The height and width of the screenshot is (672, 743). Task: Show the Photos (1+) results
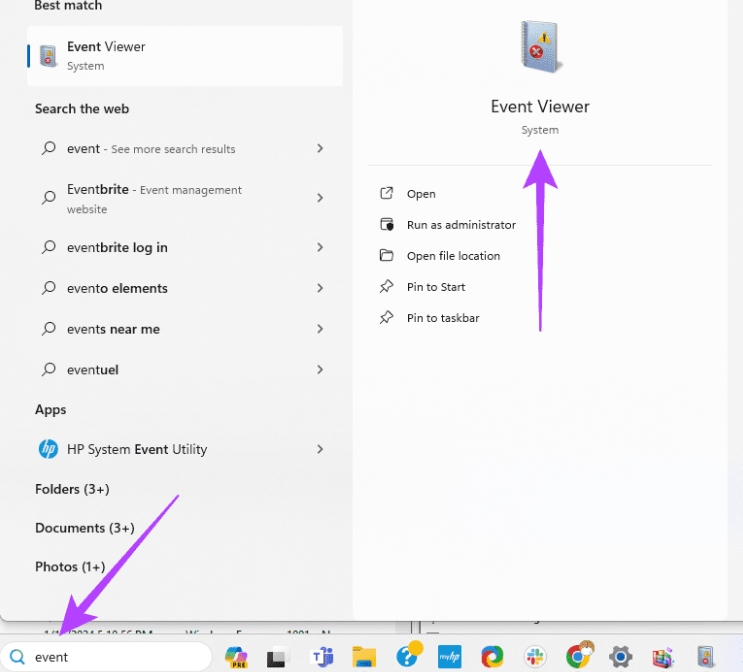(70, 567)
